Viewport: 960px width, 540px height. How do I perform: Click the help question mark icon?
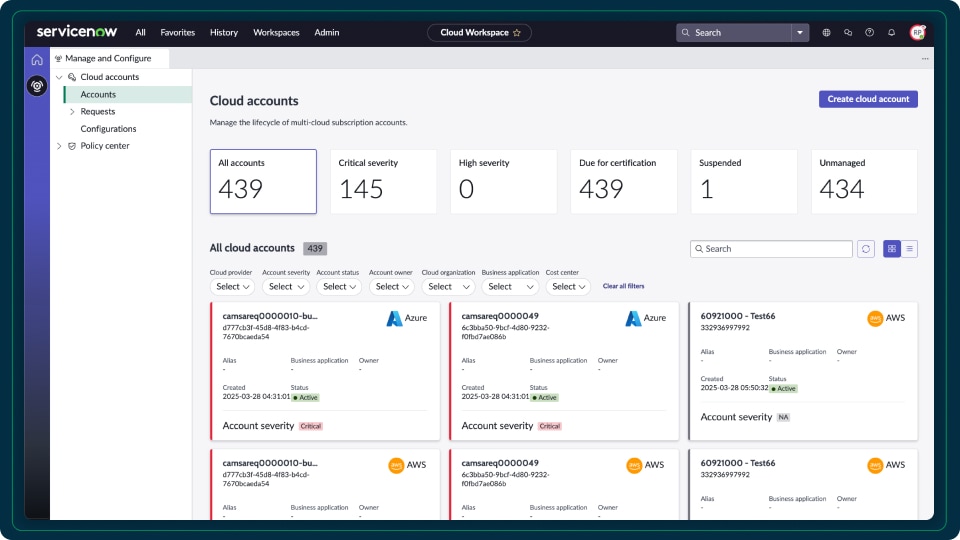pyautogui.click(x=869, y=33)
